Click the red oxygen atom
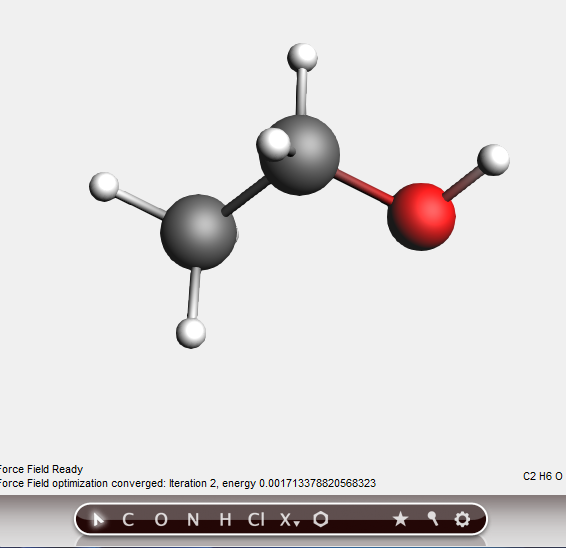The width and height of the screenshot is (566, 548). [421, 217]
